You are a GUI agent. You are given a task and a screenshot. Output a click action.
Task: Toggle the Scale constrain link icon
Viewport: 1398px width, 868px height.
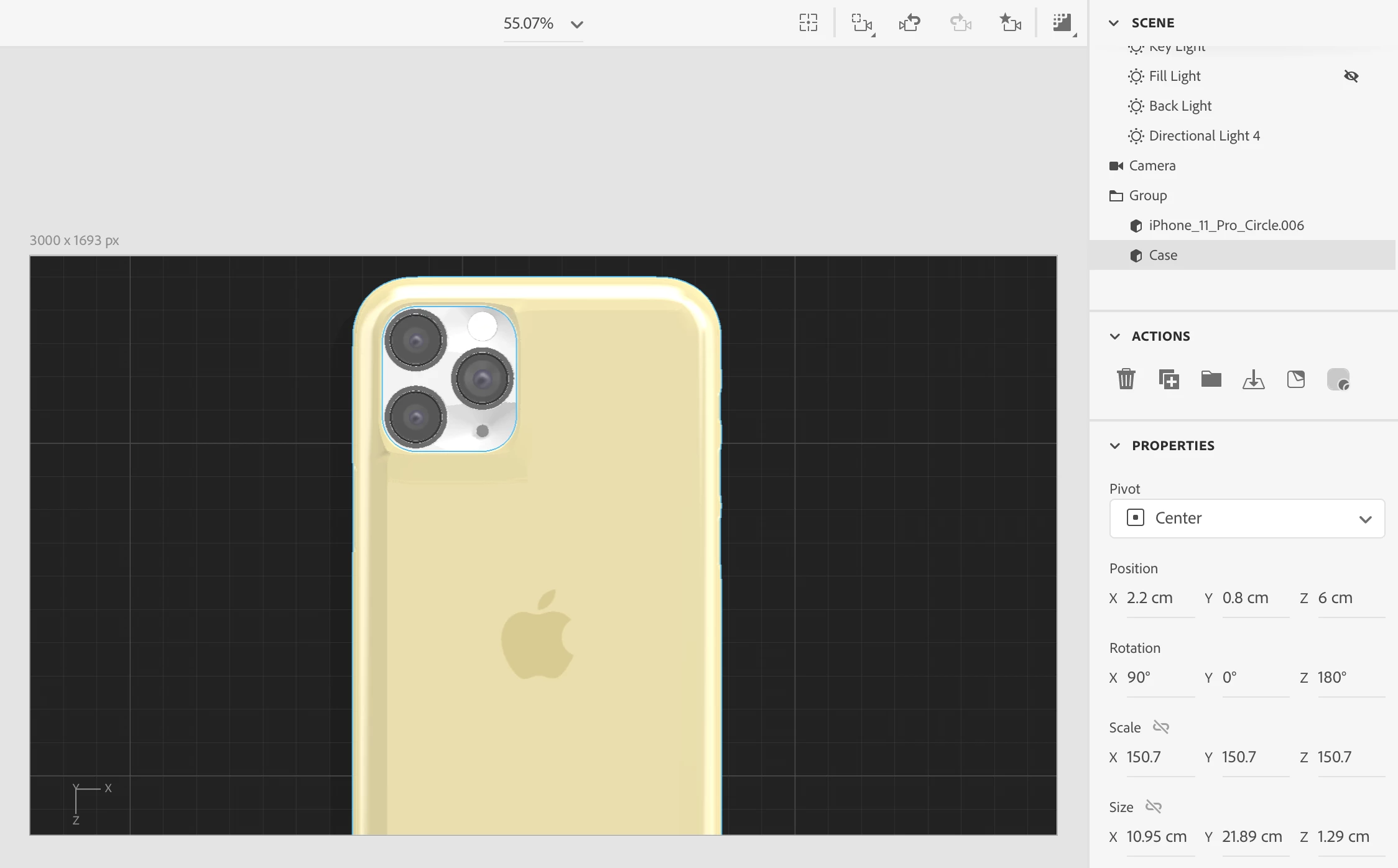click(1160, 727)
